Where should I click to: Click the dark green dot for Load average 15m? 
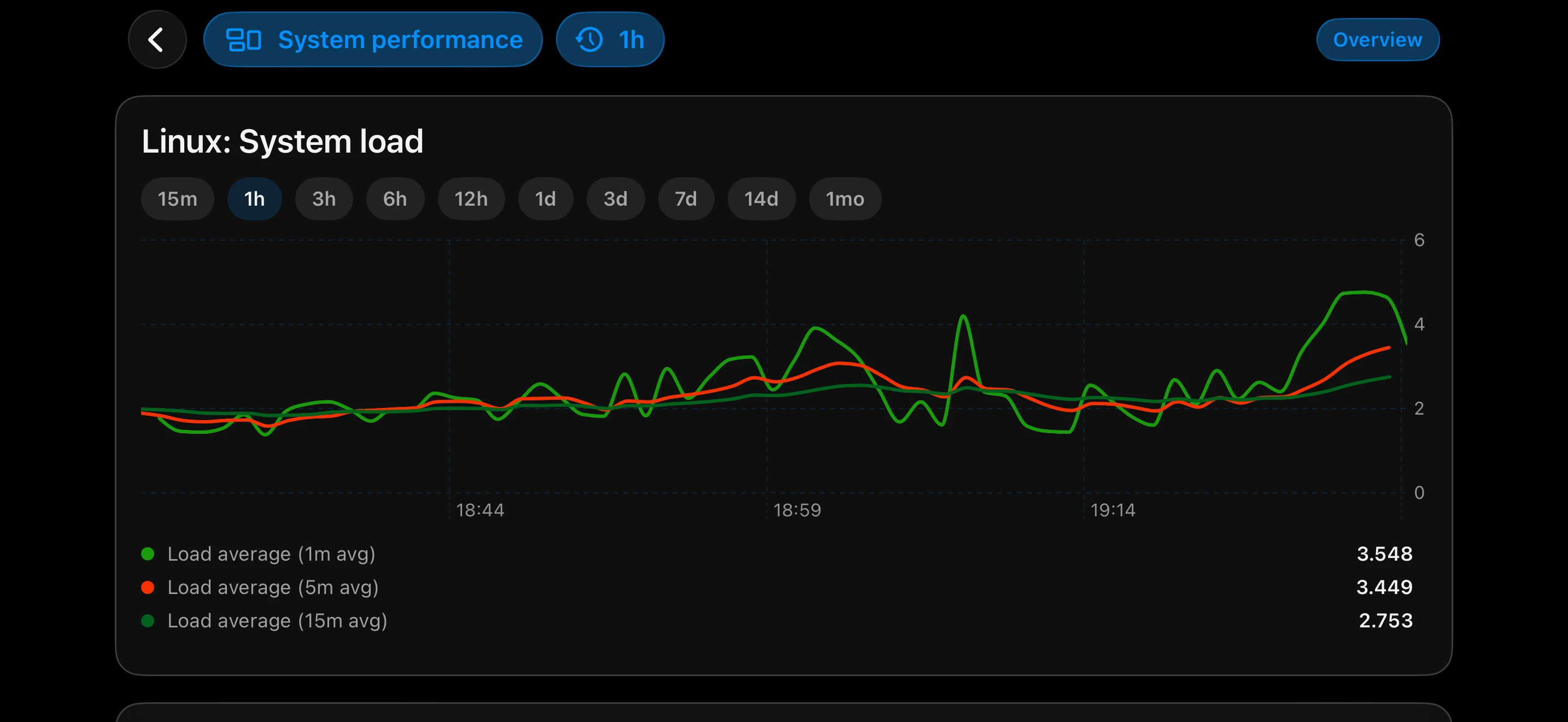click(148, 620)
